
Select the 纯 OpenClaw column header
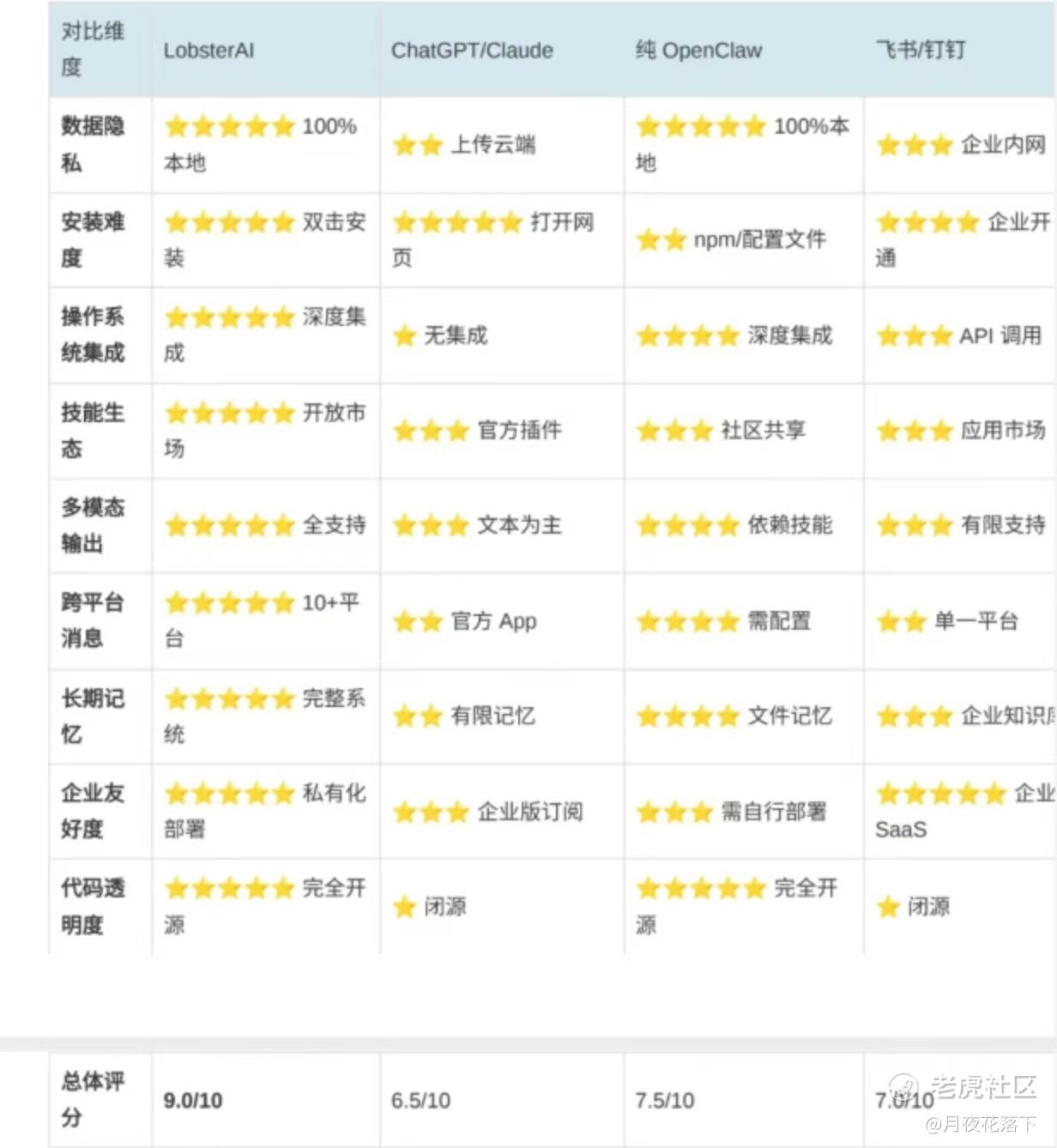pos(698,51)
